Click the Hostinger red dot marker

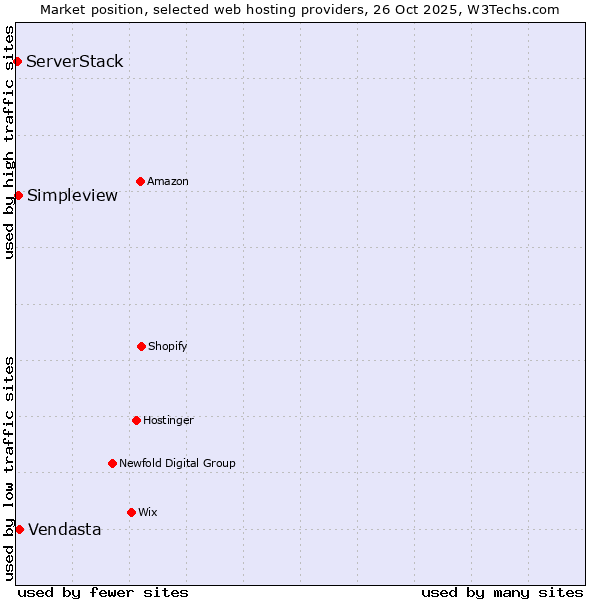(x=136, y=420)
